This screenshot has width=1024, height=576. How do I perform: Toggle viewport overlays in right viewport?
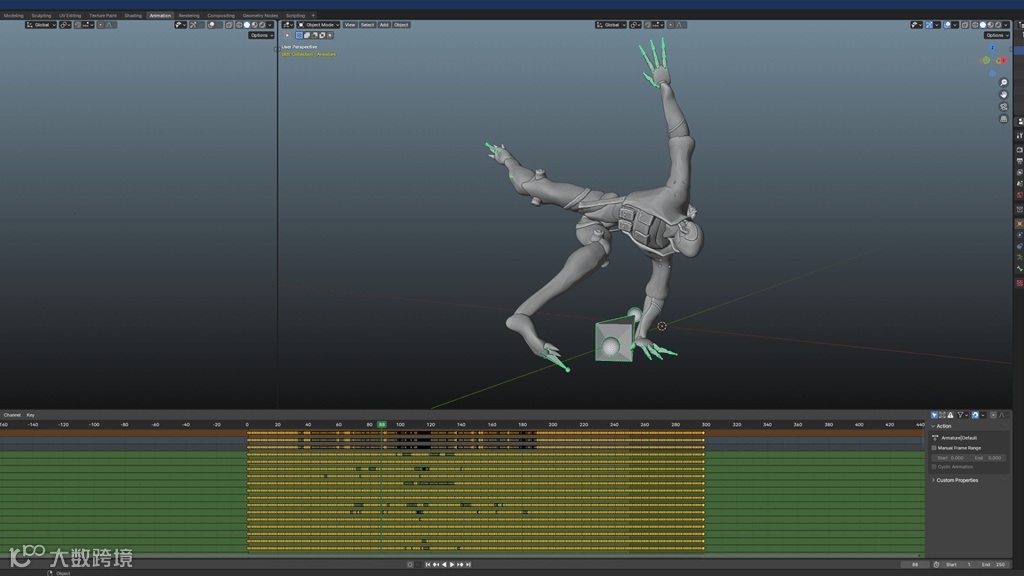tap(948, 25)
